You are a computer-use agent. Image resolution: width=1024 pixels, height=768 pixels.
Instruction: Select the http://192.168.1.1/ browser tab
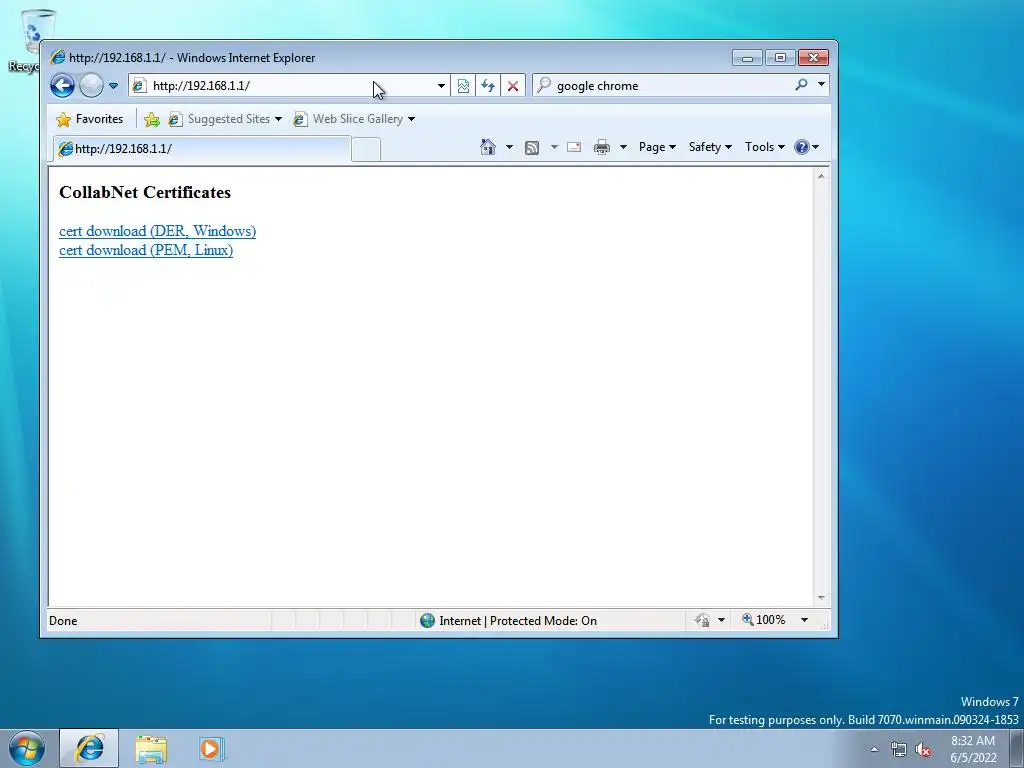202,148
